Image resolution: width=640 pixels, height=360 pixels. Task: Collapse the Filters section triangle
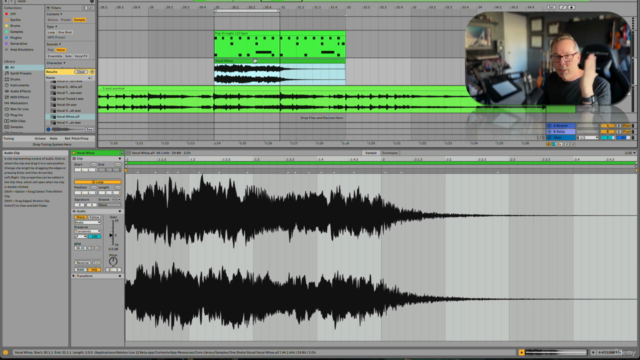48,8
